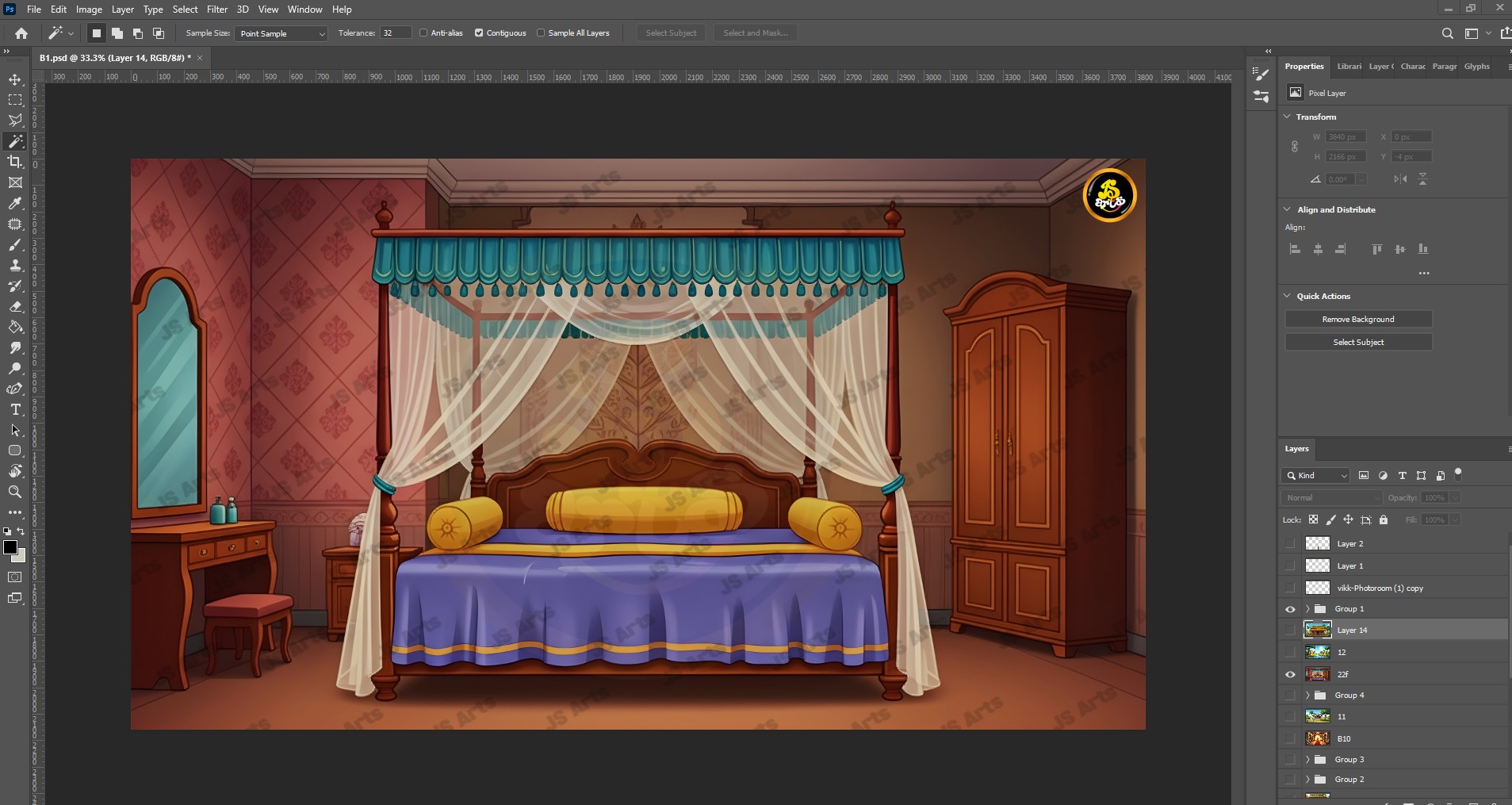Enable the Anti-alias checkbox
The height and width of the screenshot is (805, 1512).
423,33
